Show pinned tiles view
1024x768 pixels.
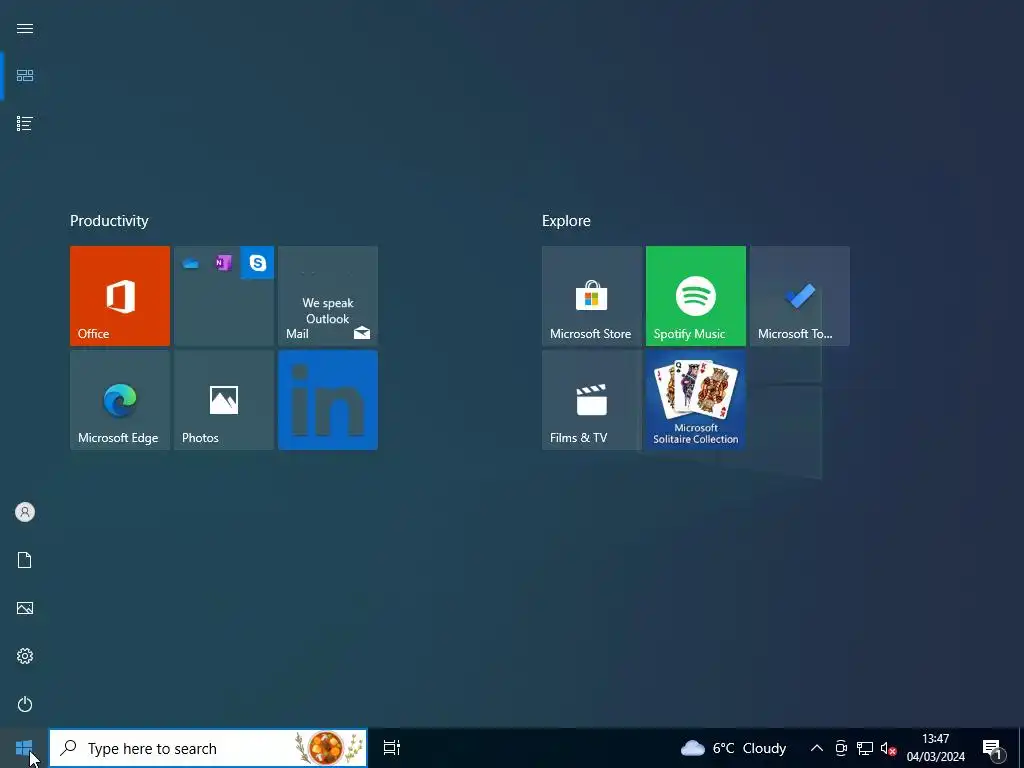point(25,76)
